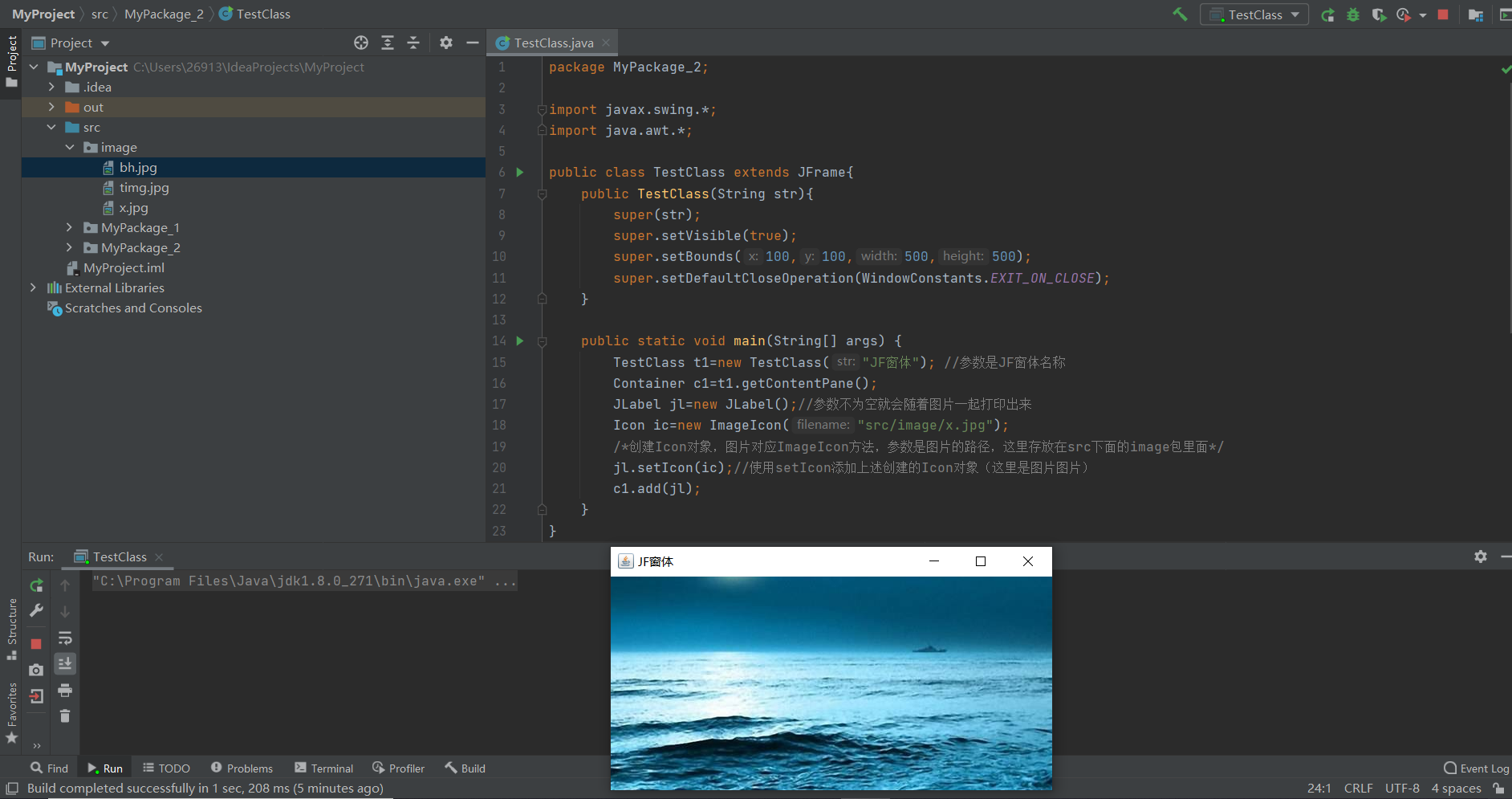Open the Event Log

1477,768
